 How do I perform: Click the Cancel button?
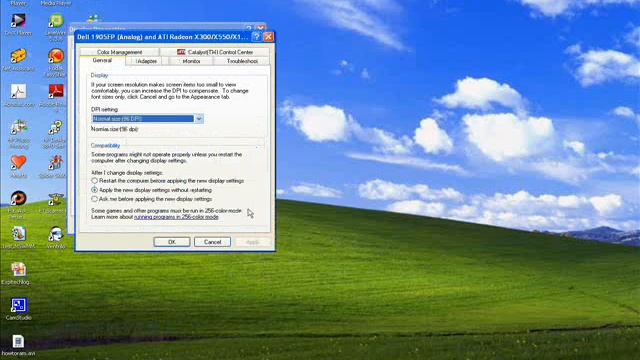pos(212,242)
